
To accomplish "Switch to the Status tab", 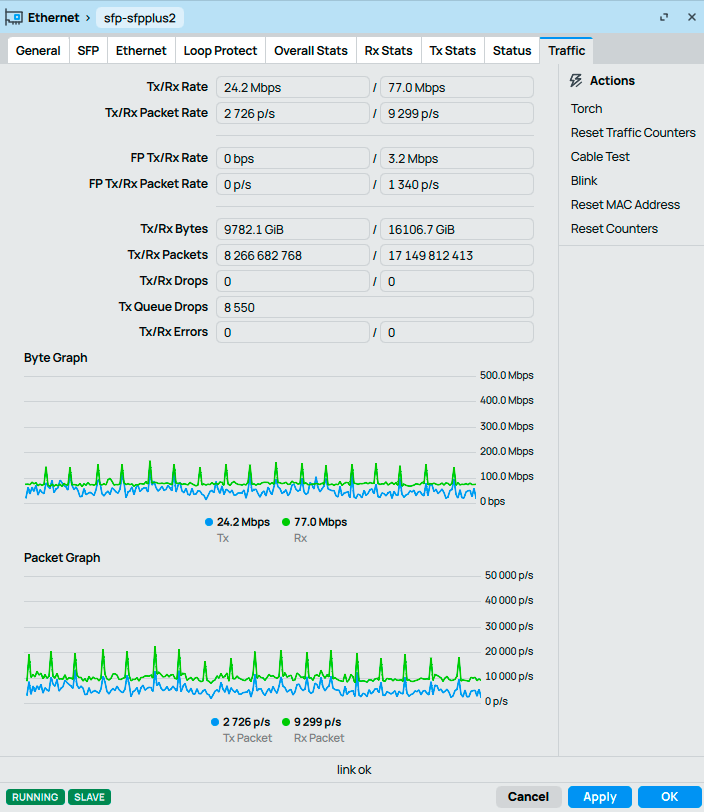I will [512, 51].
